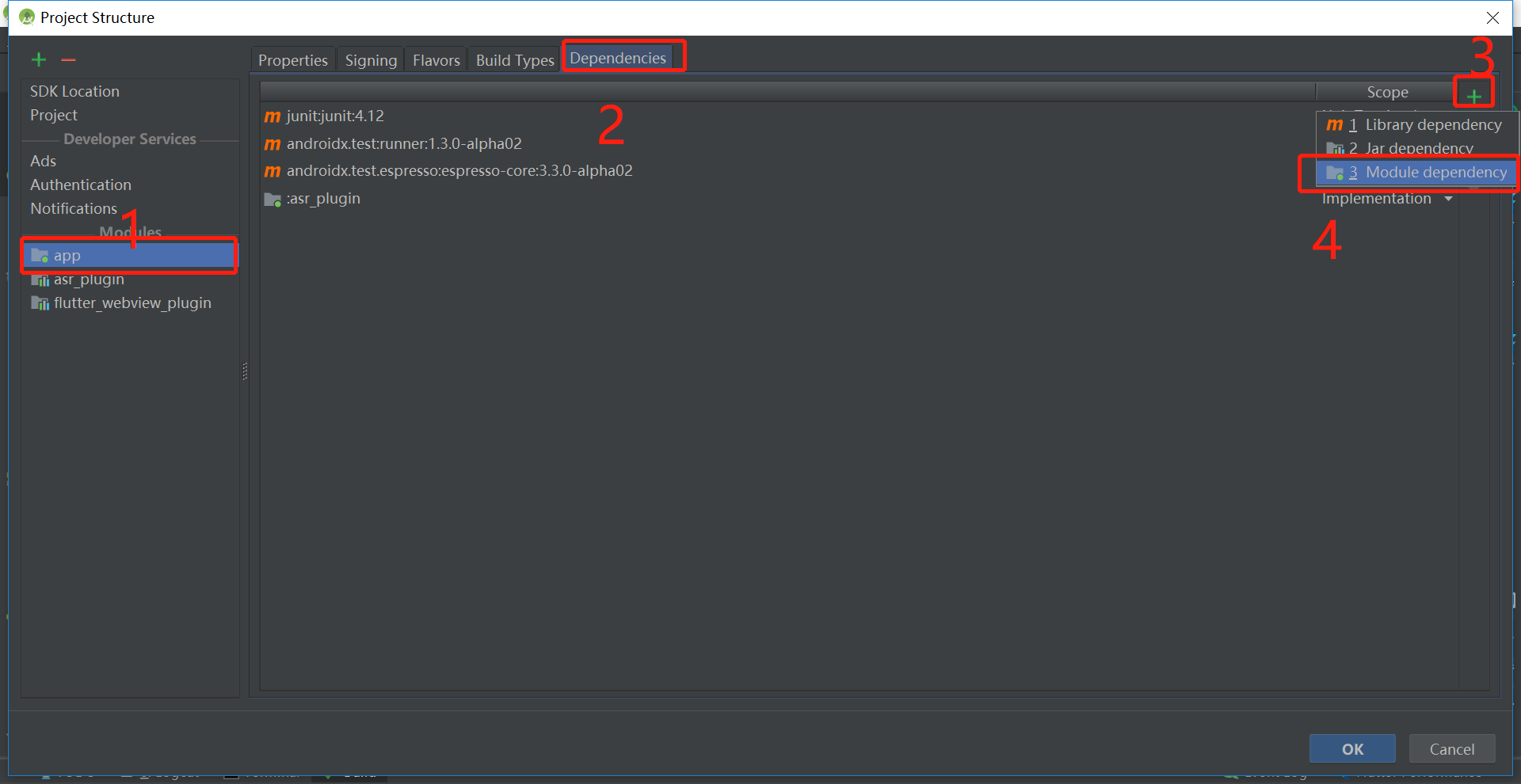The width and height of the screenshot is (1521, 784).
Task: Select Authentication under Developer Services
Action: (131, 185)
